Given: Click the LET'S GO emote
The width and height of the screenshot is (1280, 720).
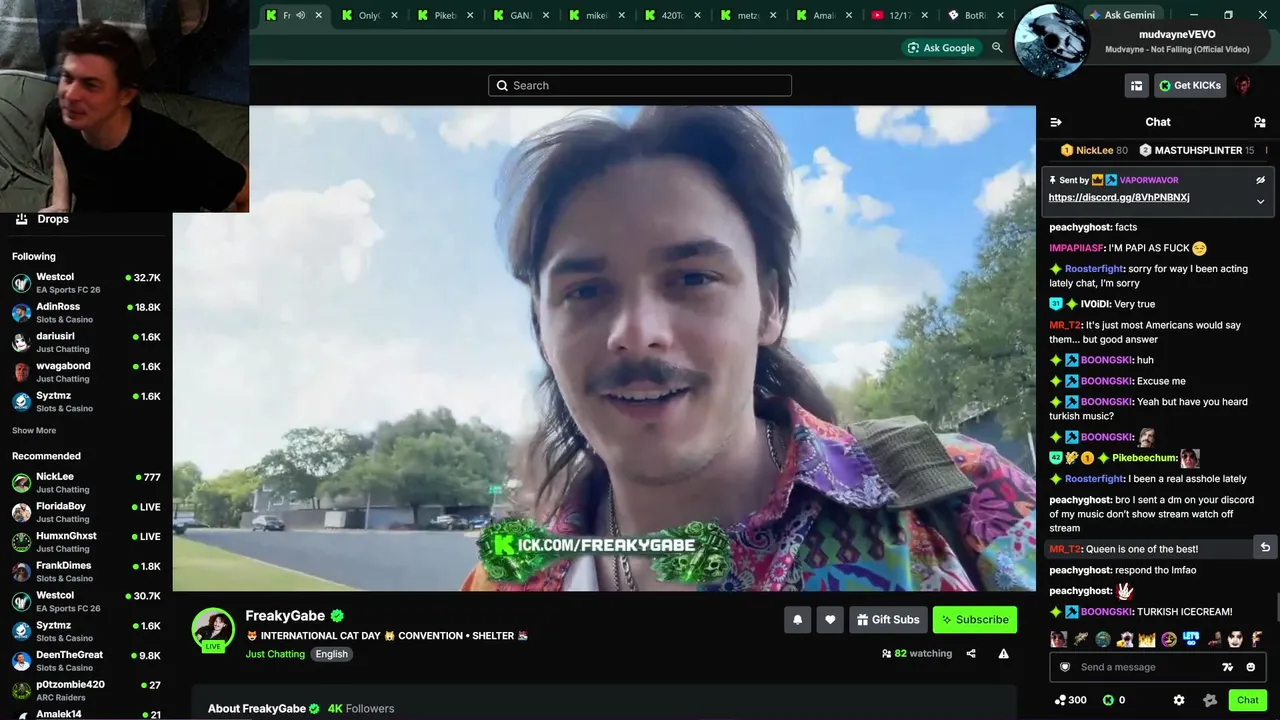Looking at the screenshot, I should (1191, 639).
